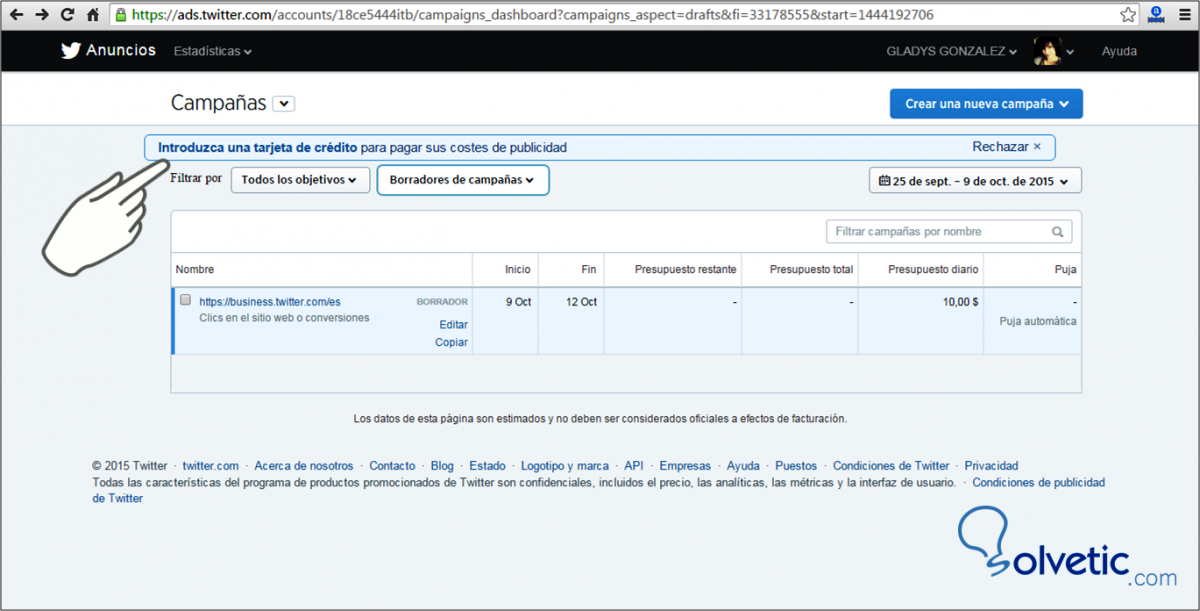Screen dimensions: 1200x611
Task: Open the browser hamburger menu
Action: click(x=1183, y=15)
